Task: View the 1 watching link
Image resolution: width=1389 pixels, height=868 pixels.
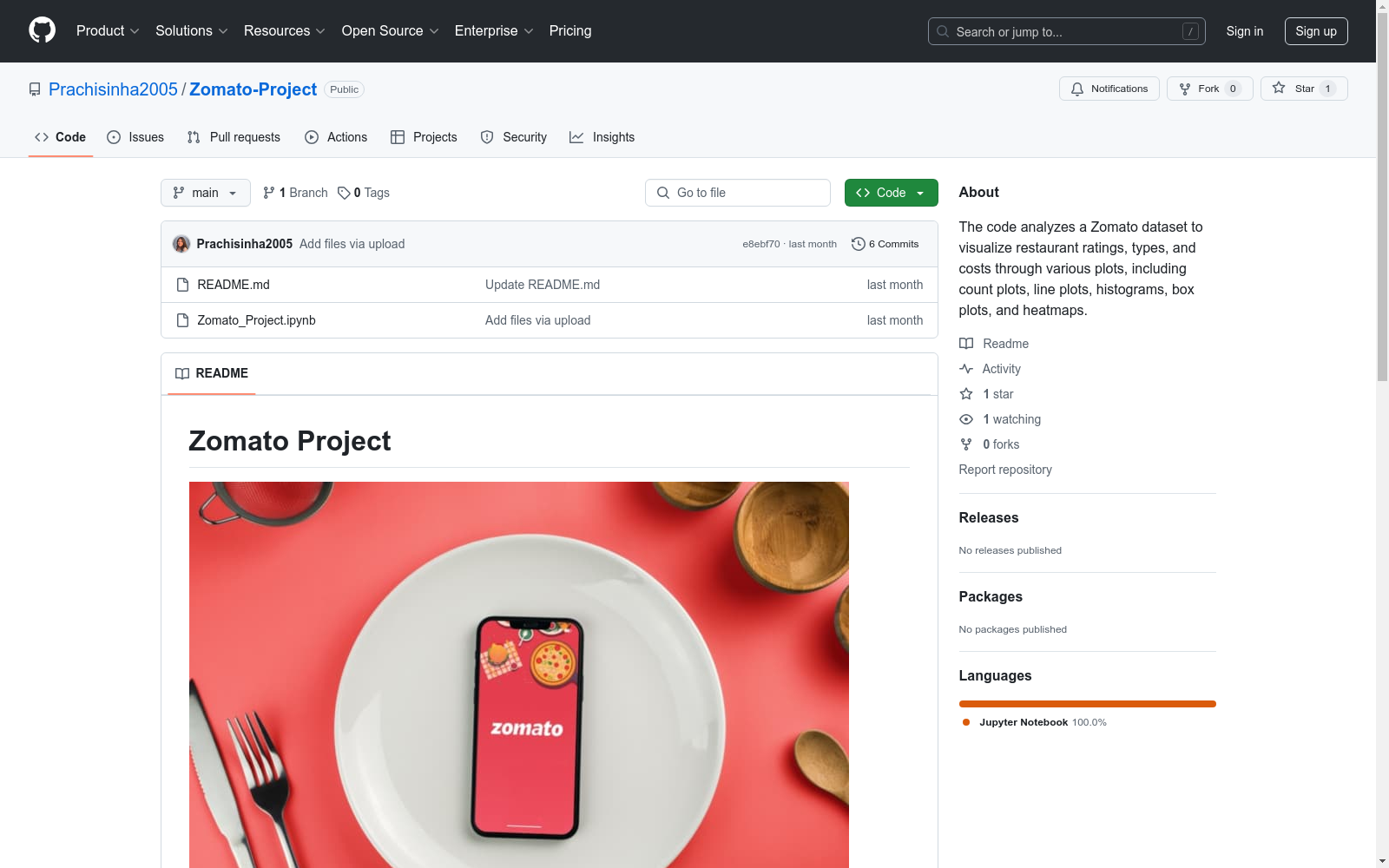Action: 1000,419
